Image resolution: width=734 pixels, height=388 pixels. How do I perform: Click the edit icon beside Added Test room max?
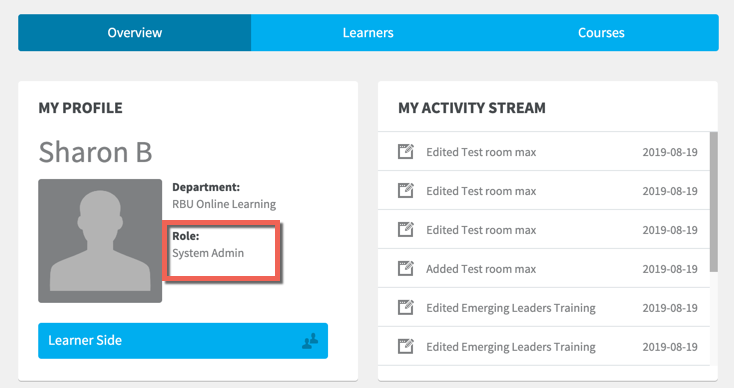tap(406, 268)
